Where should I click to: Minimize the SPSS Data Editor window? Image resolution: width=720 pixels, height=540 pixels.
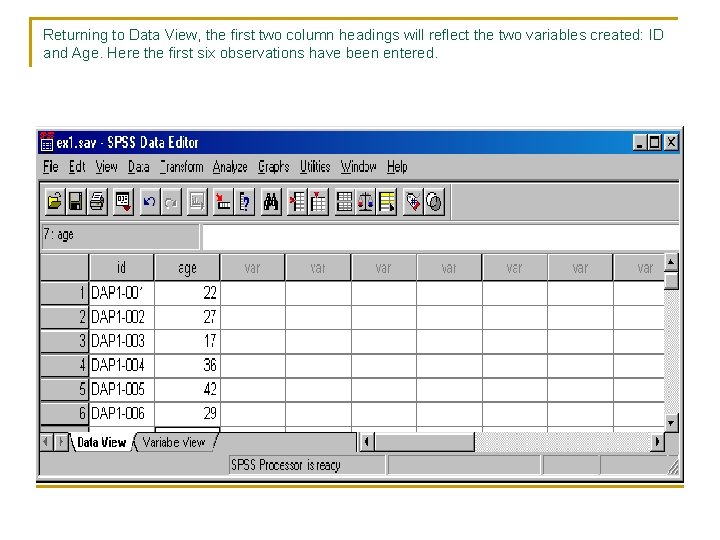640,142
